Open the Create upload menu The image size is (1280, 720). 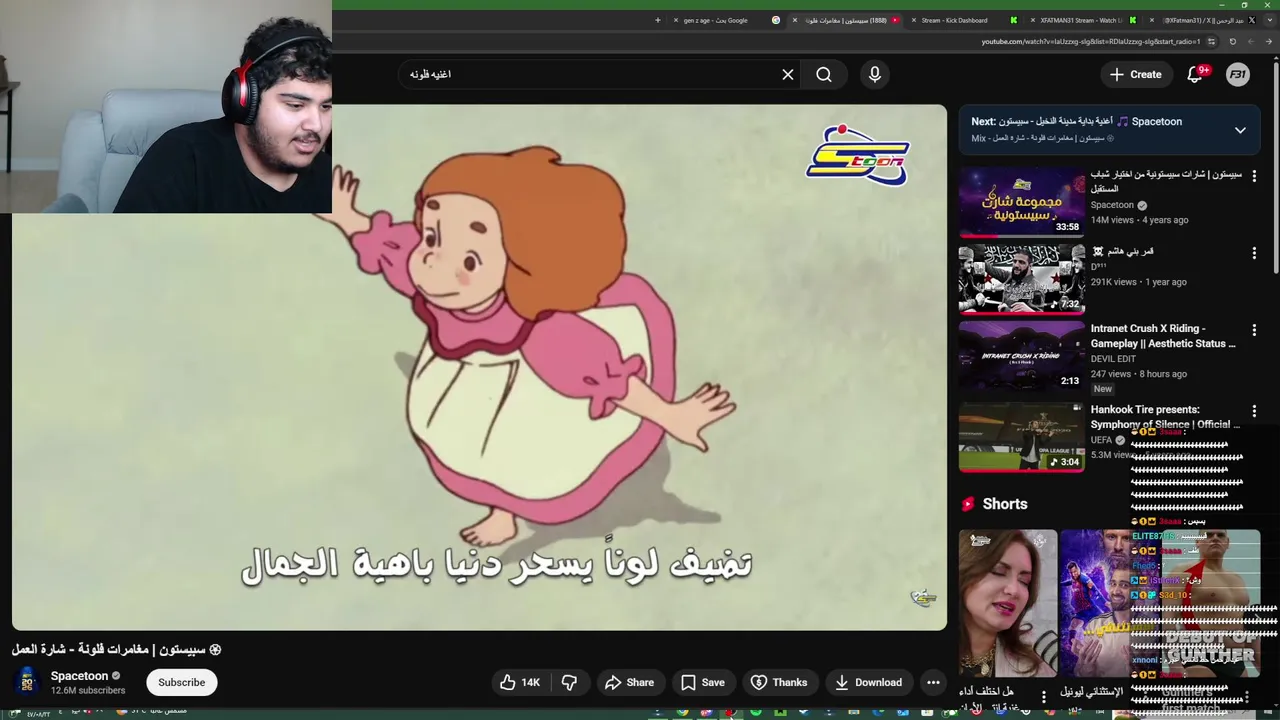[x=1135, y=74]
